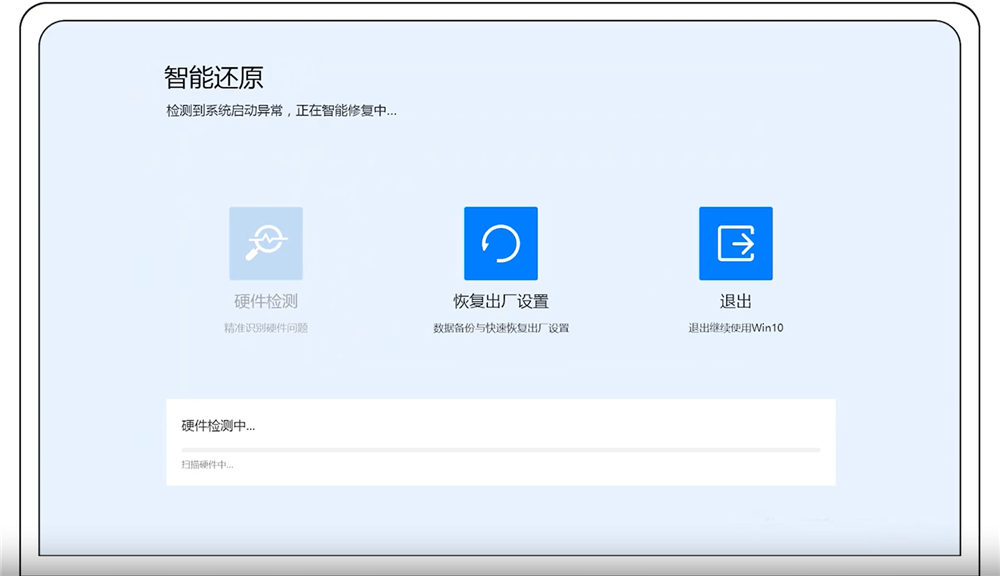Select the 恢复出厂设置 option label

[x=500, y=298]
